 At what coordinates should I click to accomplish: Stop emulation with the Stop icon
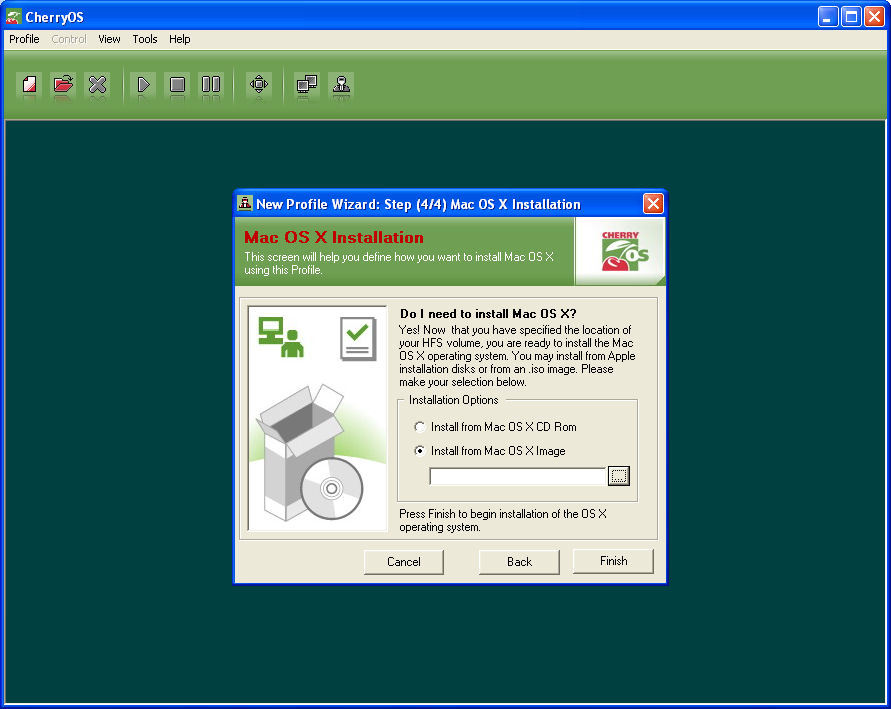(177, 85)
